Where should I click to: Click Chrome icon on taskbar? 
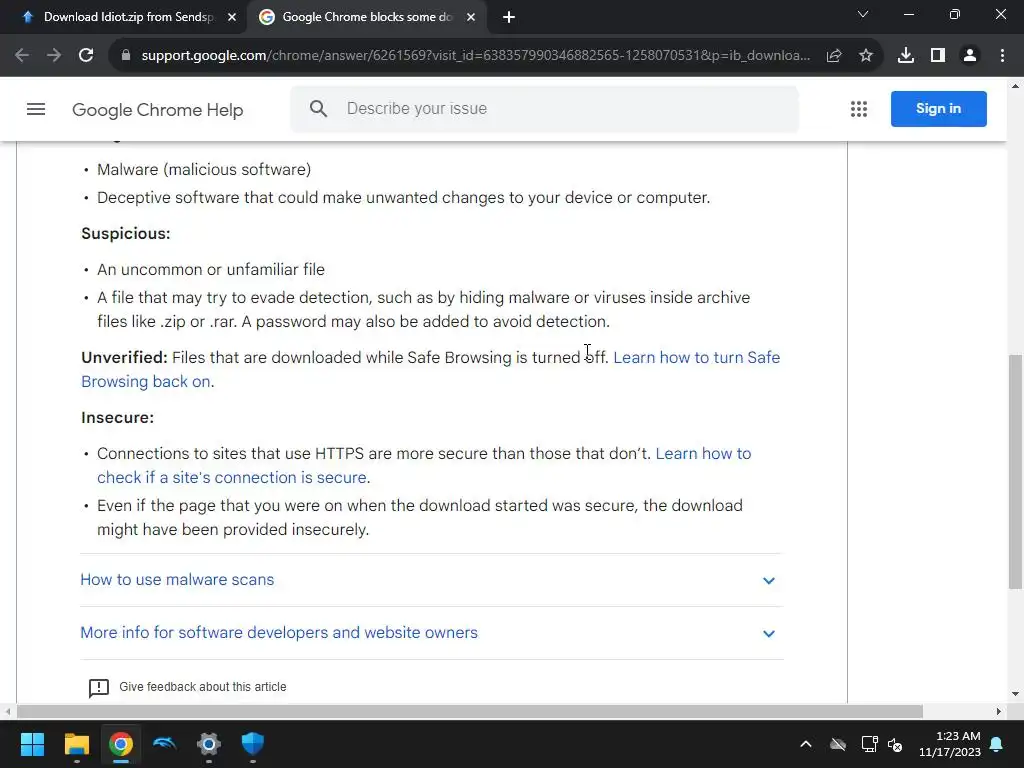[121, 744]
